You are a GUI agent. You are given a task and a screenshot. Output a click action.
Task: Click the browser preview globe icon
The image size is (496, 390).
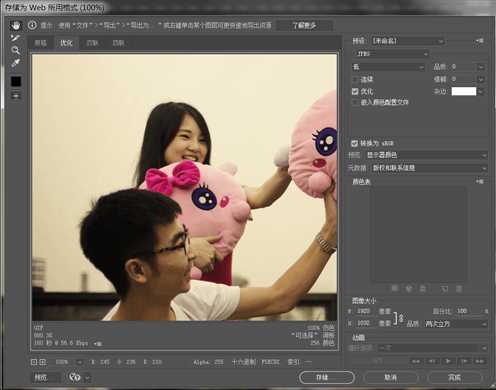point(75,377)
